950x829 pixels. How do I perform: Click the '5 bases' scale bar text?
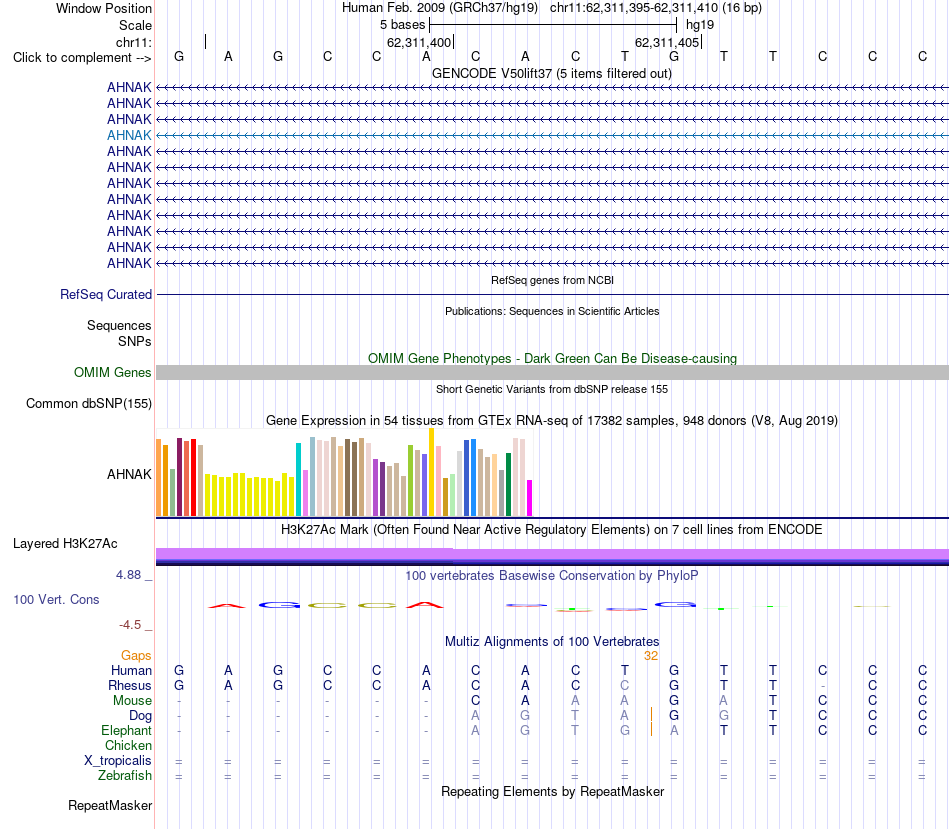pyautogui.click(x=402, y=25)
